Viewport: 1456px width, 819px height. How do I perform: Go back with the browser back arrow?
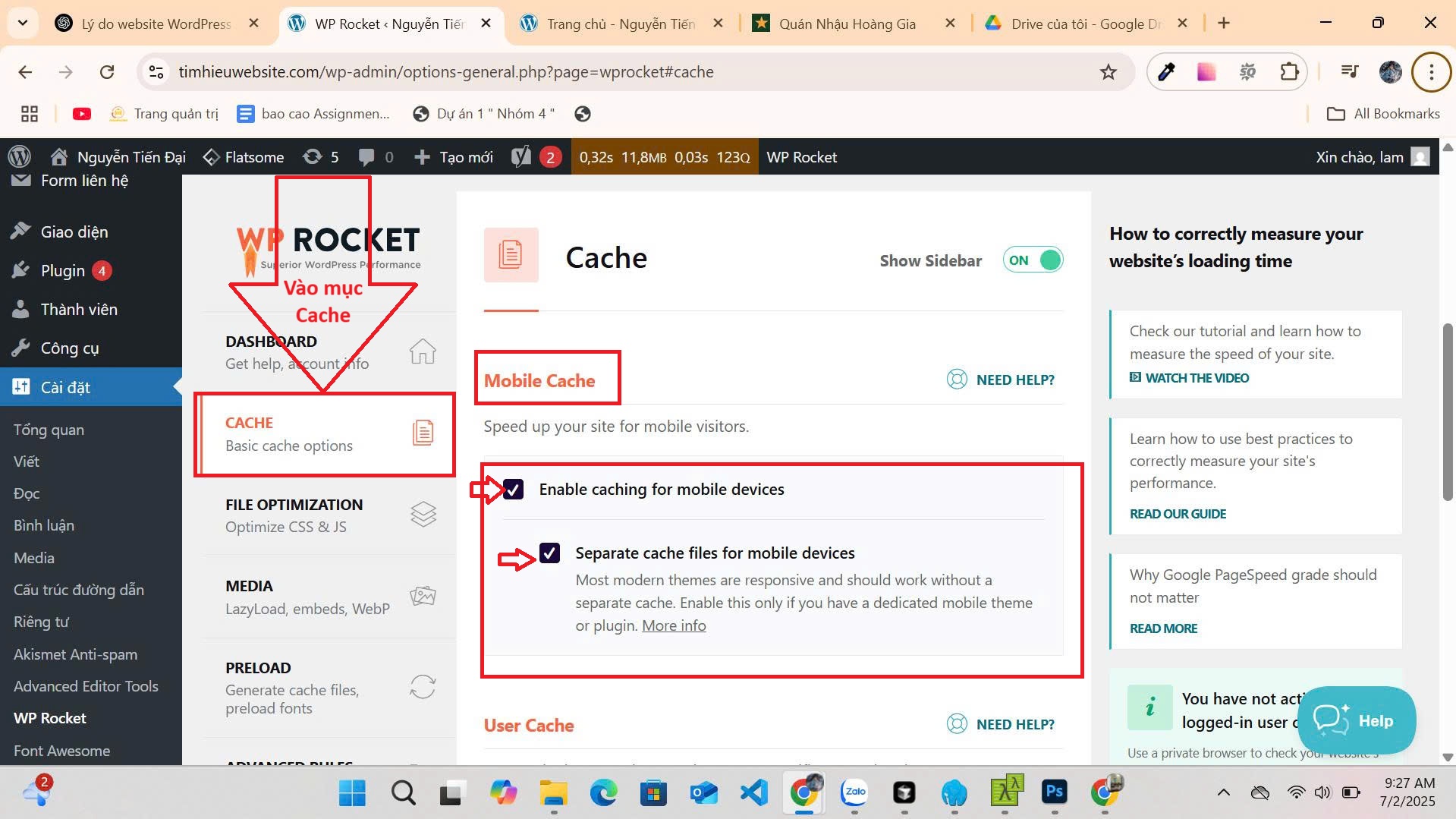tap(25, 72)
